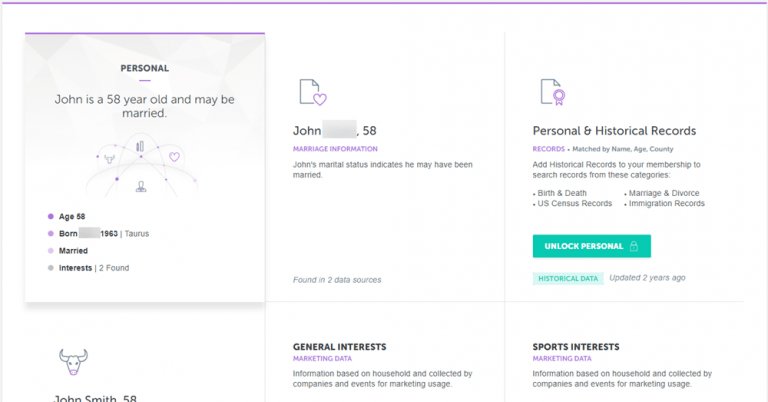The height and width of the screenshot is (402, 768).
Task: Click the small bull icon in orbit graphic
Action: coord(109,159)
